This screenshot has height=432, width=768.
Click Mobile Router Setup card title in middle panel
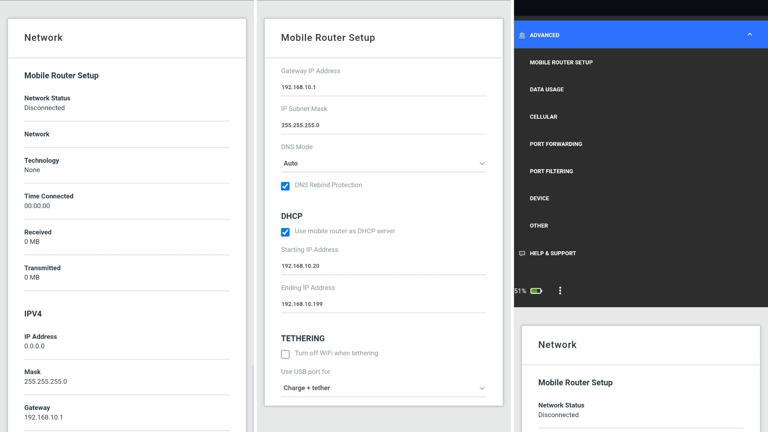click(x=328, y=38)
